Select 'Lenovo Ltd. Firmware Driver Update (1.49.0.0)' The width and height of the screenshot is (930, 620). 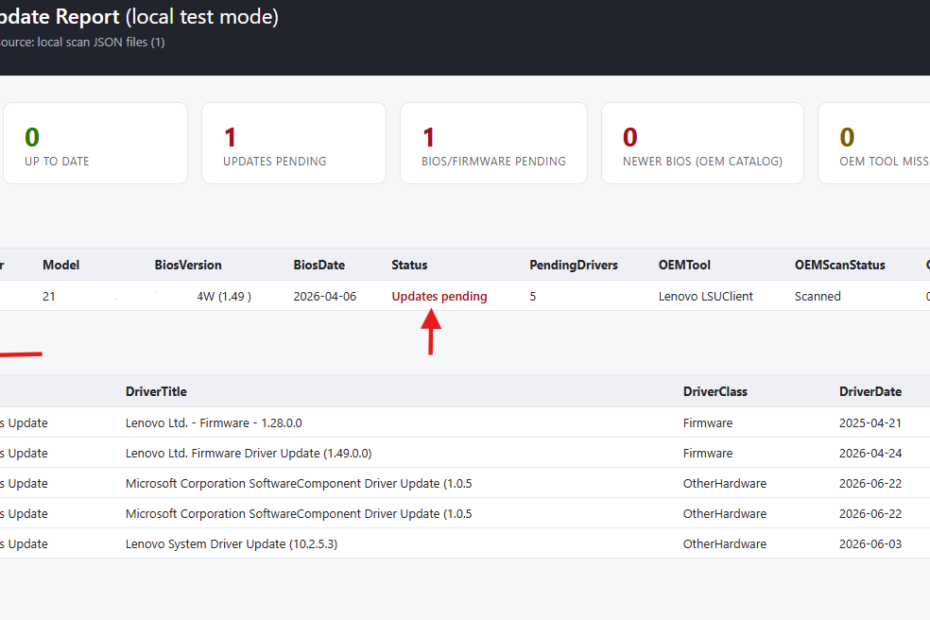[x=249, y=453]
